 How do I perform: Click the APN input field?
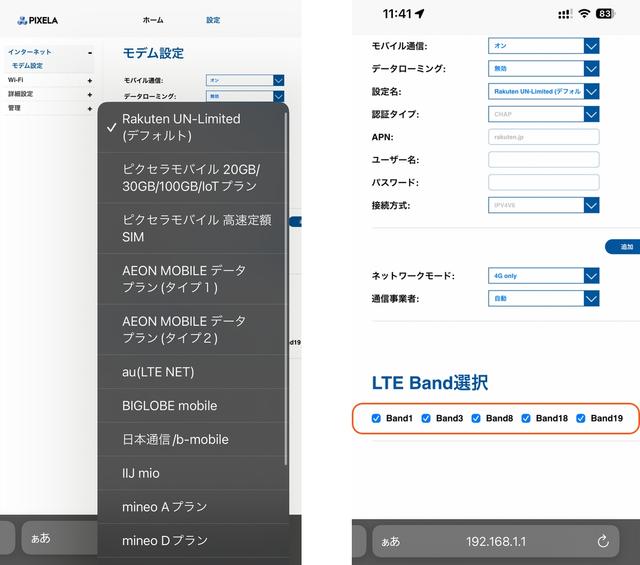(x=543, y=137)
